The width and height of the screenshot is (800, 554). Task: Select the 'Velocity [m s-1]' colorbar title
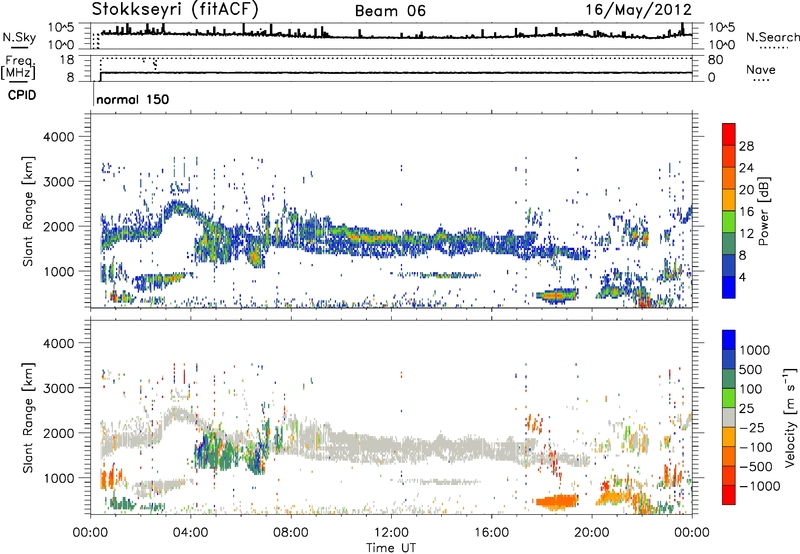pyautogui.click(x=790, y=417)
